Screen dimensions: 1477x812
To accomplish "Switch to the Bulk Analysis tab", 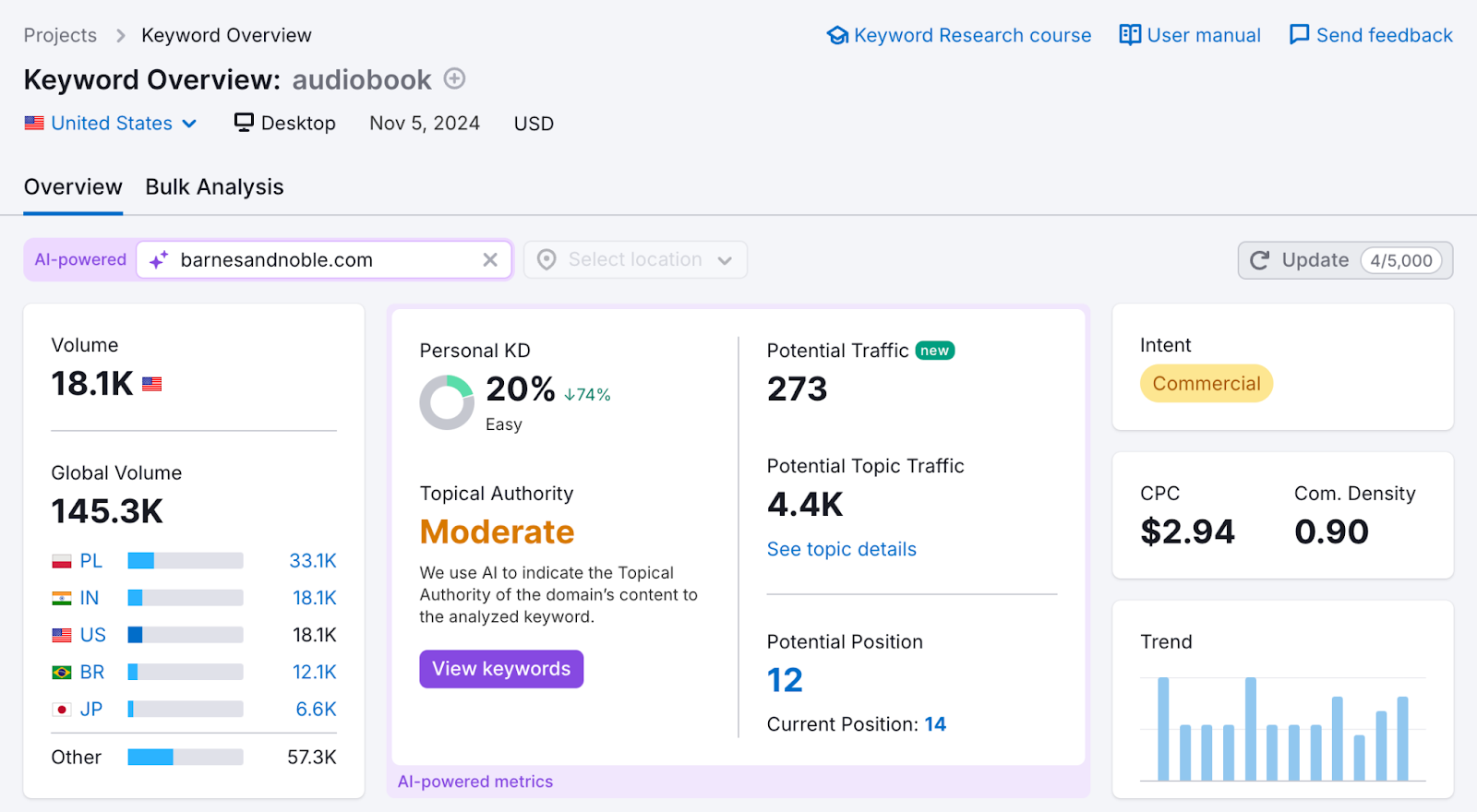I will (x=214, y=186).
